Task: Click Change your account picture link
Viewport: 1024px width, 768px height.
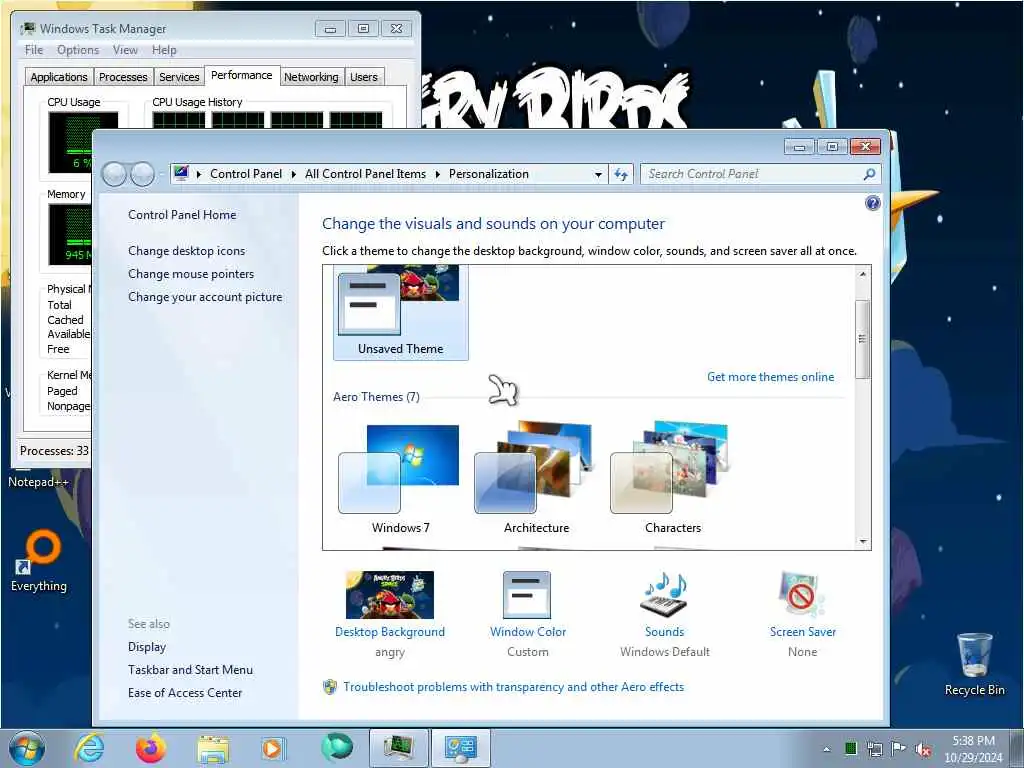Action: click(205, 297)
